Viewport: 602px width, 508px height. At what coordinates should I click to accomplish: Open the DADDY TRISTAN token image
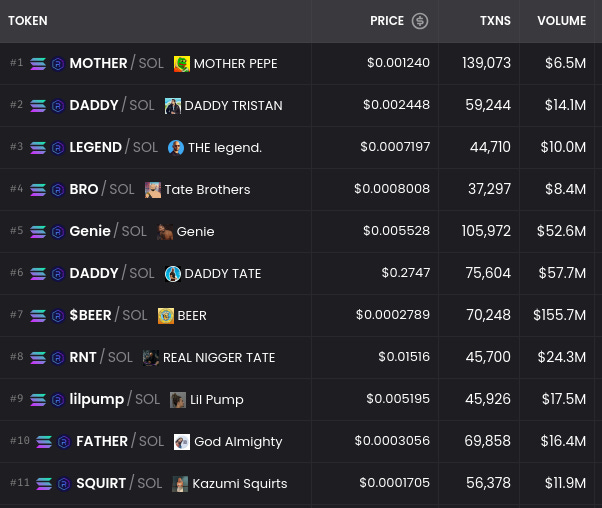click(173, 106)
